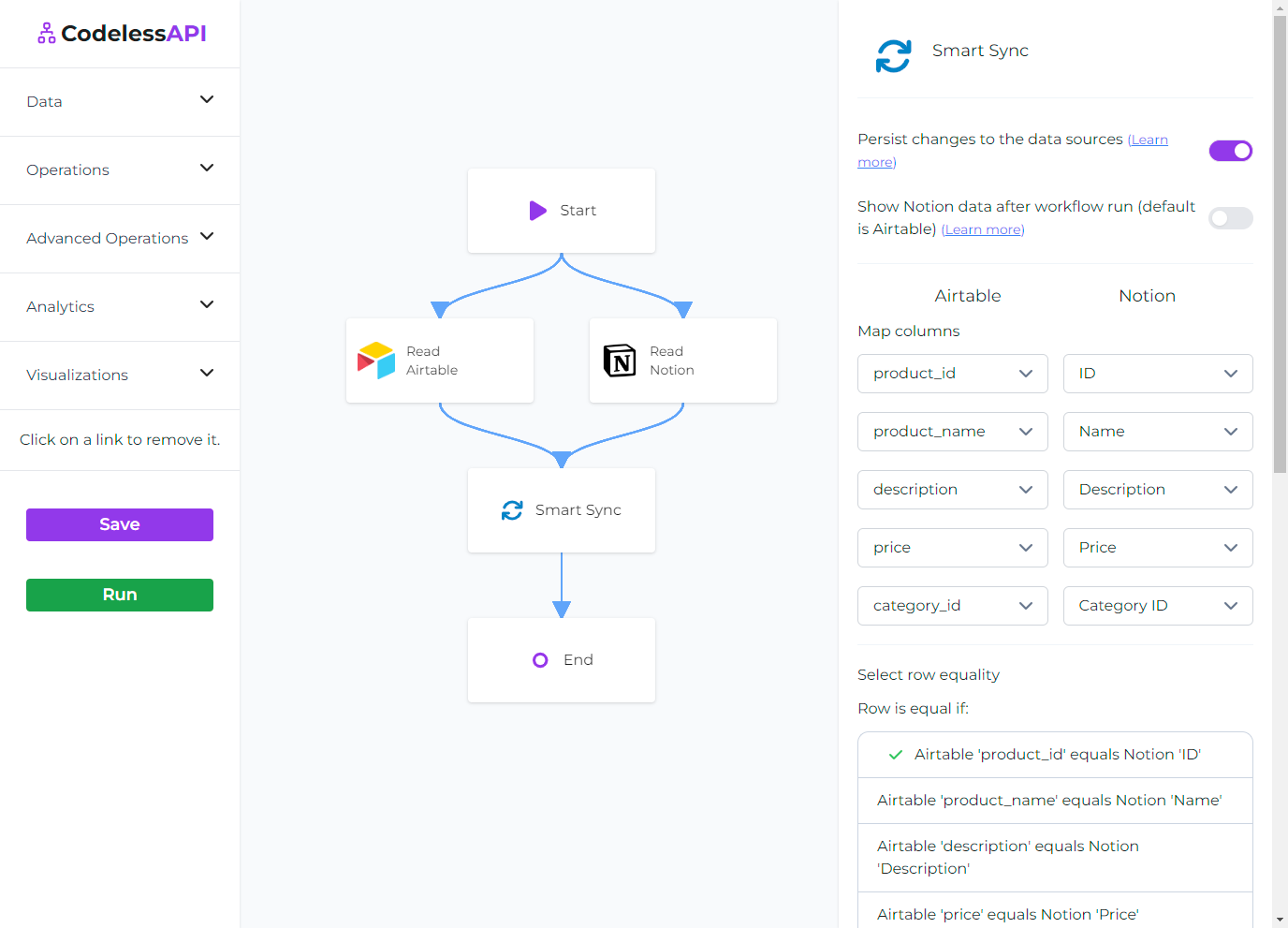Select the Smart Sync workflow node
This screenshot has height=928, width=1288.
tap(562, 510)
